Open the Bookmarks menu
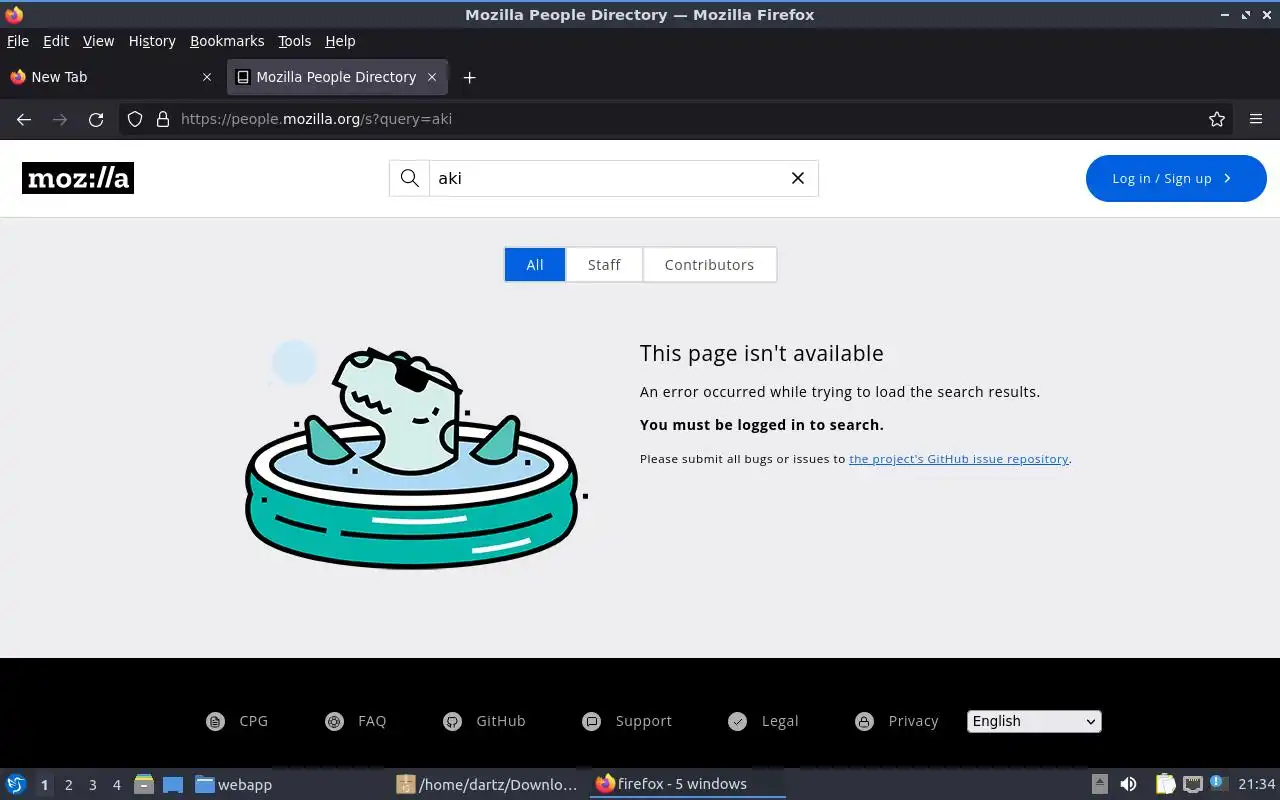The width and height of the screenshot is (1280, 800). click(x=227, y=41)
